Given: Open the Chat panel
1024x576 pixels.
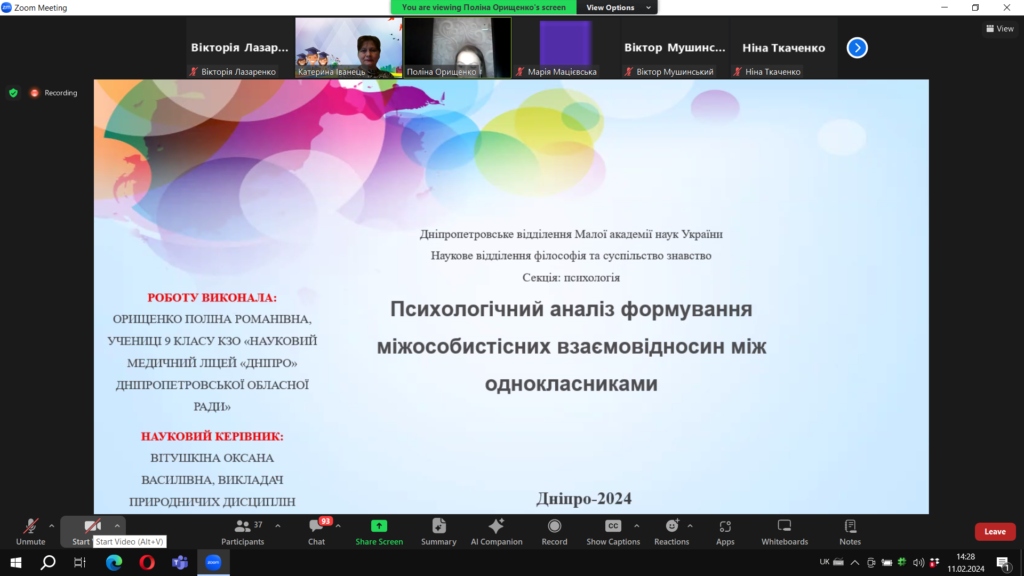Looking at the screenshot, I should click(317, 532).
